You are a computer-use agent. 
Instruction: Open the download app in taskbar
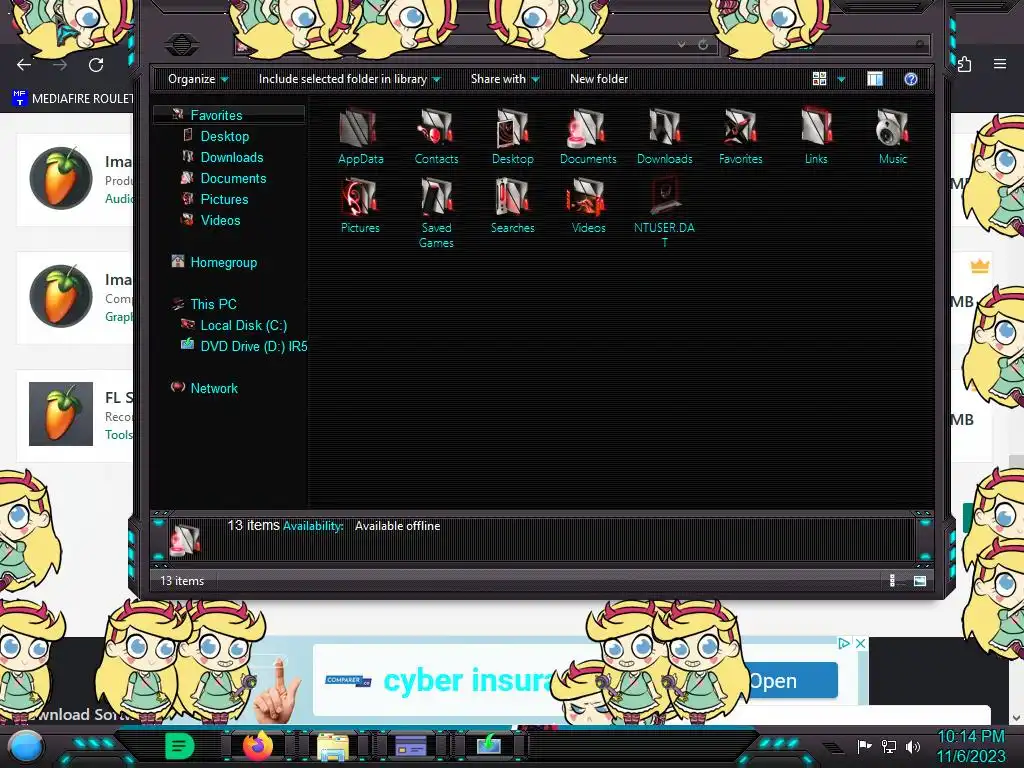point(488,744)
